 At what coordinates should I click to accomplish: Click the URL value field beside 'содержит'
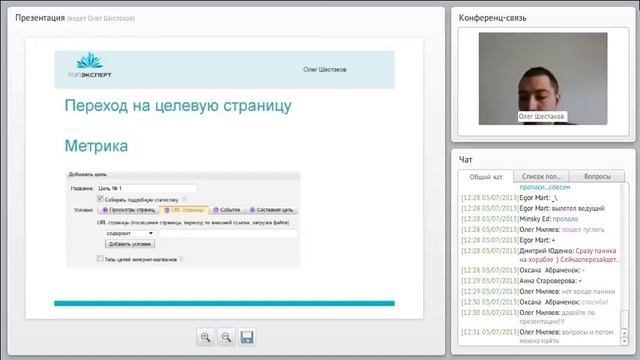227,233
